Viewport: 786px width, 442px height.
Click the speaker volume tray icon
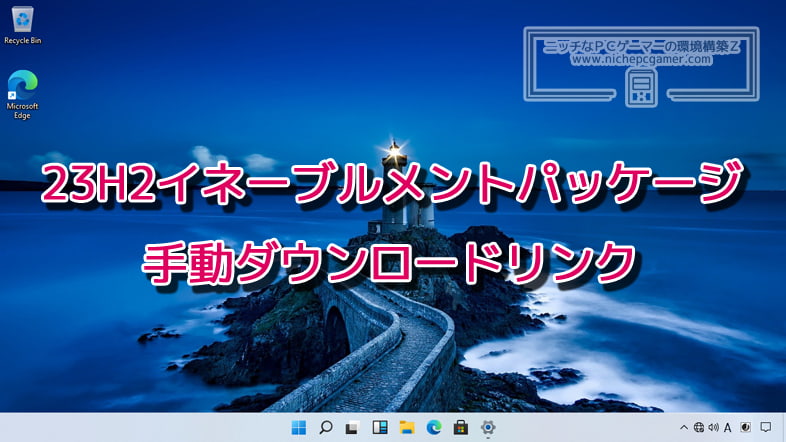(713, 427)
